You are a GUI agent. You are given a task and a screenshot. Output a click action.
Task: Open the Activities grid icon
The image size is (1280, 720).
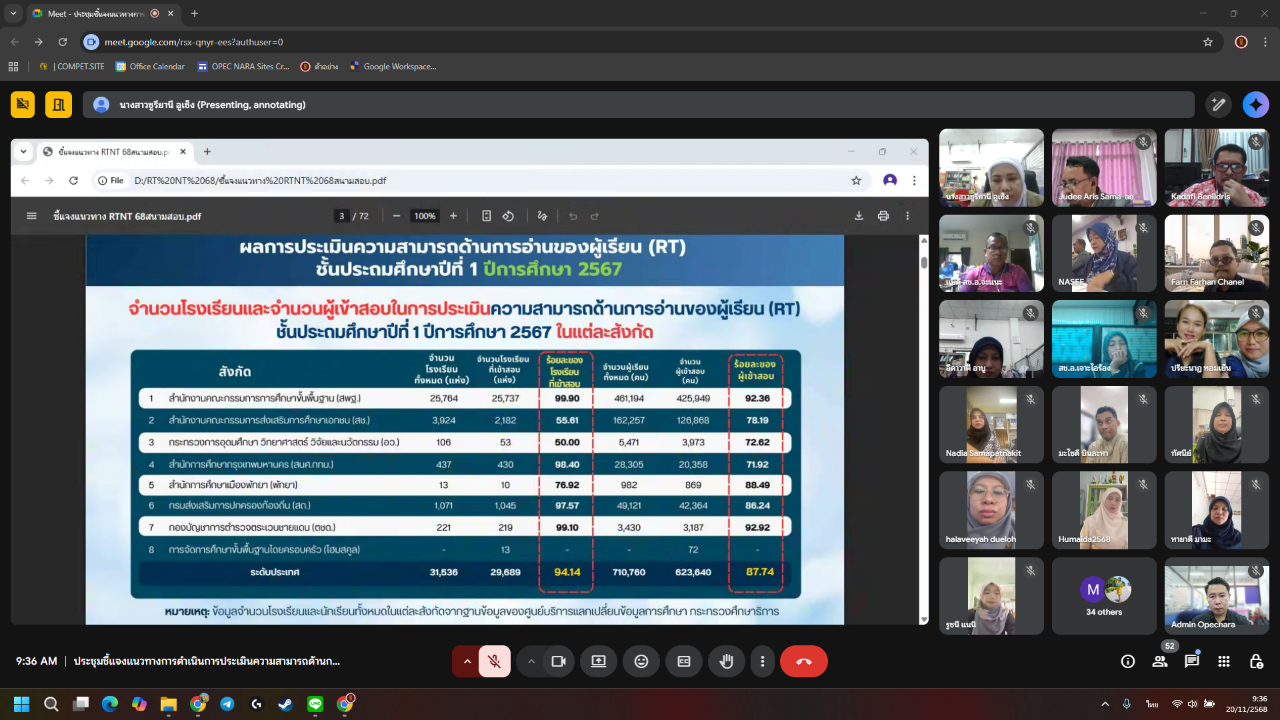1224,661
